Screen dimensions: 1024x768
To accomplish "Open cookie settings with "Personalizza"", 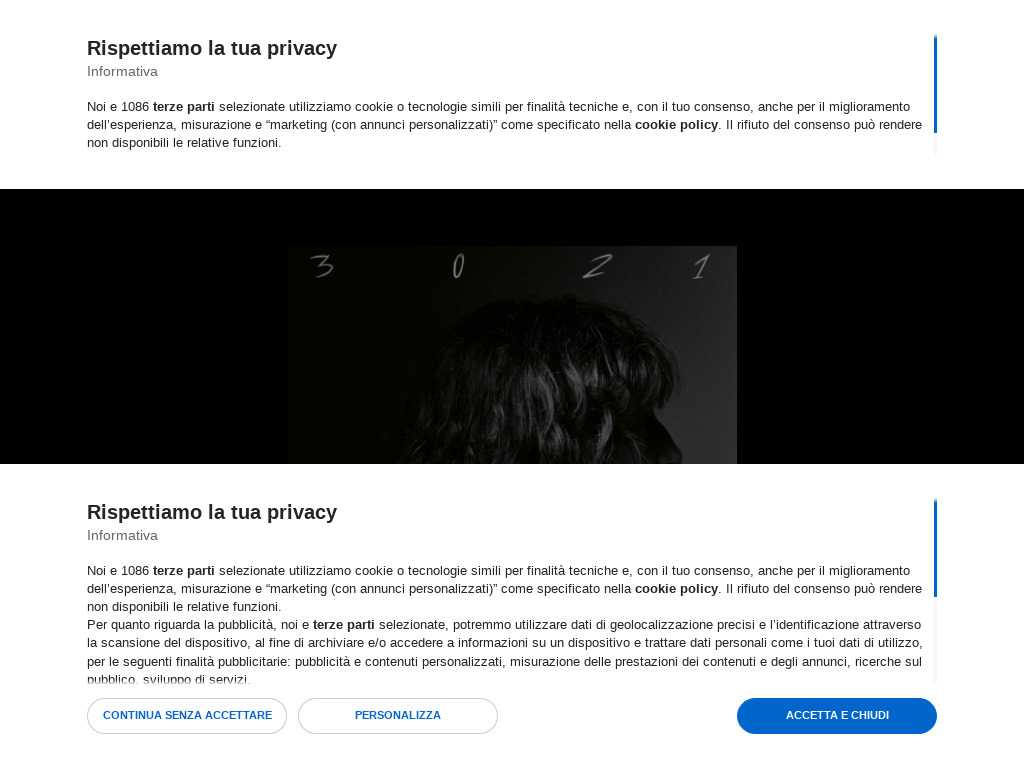I will [397, 716].
